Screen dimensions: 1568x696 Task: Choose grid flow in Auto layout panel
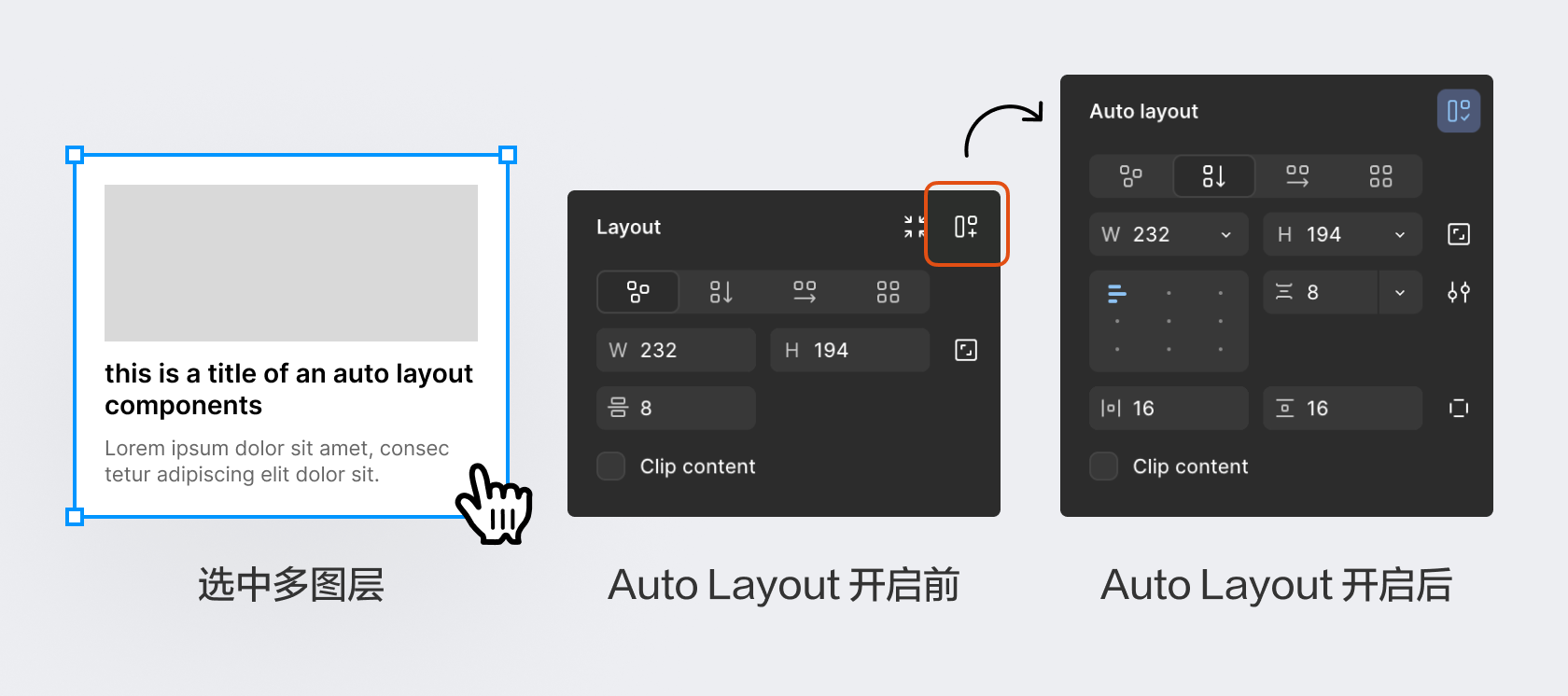pos(1380,176)
